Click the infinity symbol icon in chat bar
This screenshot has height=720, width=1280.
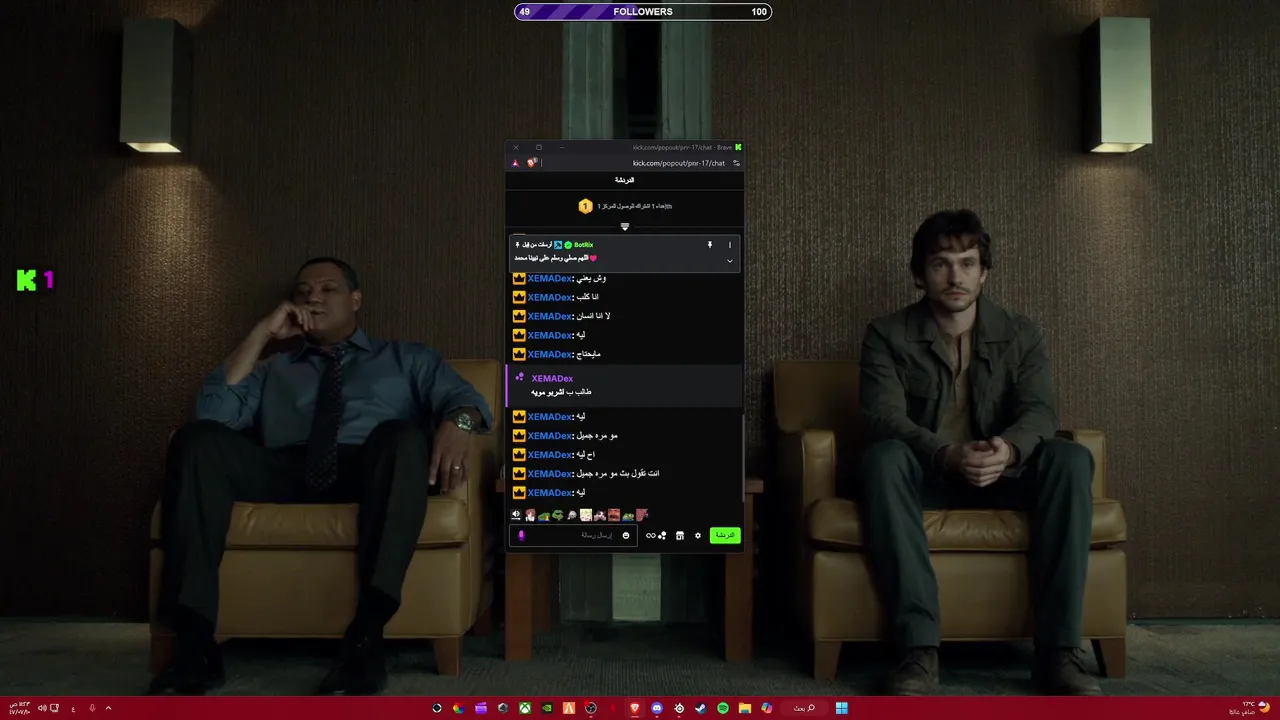tap(650, 535)
